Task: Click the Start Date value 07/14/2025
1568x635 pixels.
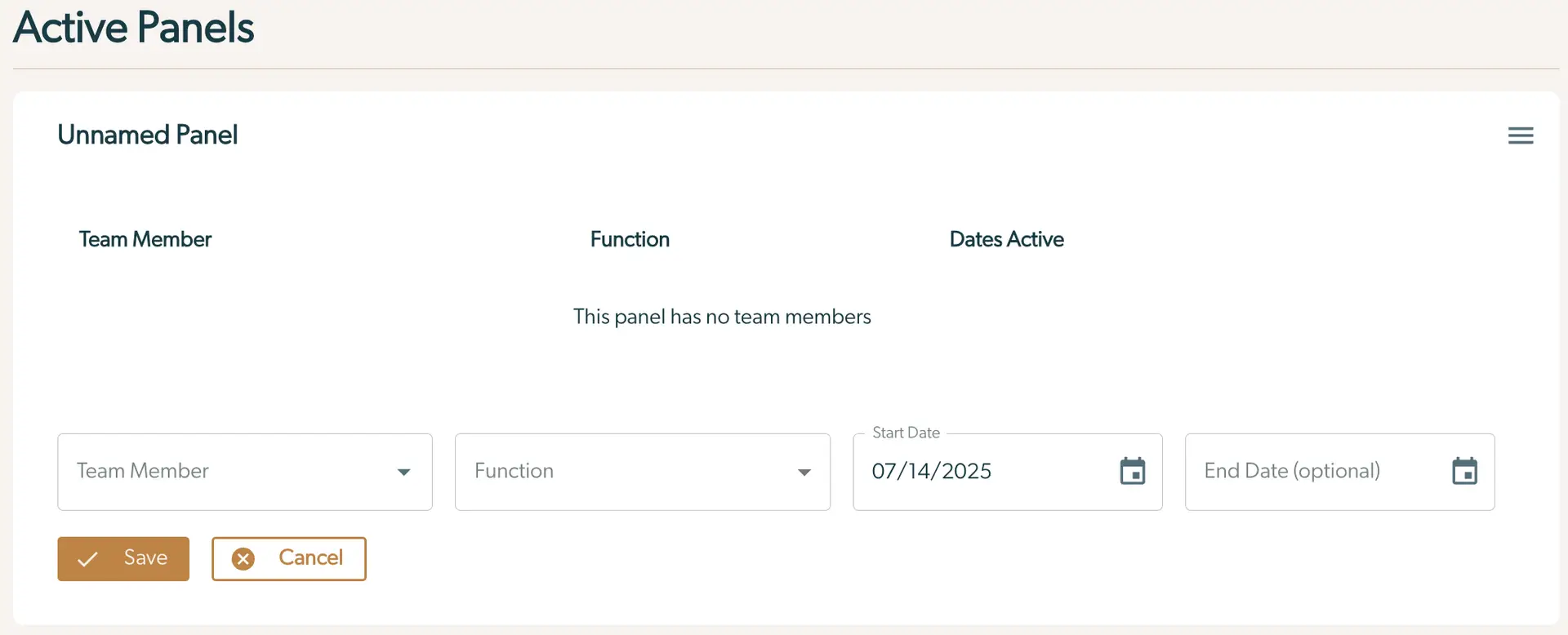Action: [x=932, y=472]
